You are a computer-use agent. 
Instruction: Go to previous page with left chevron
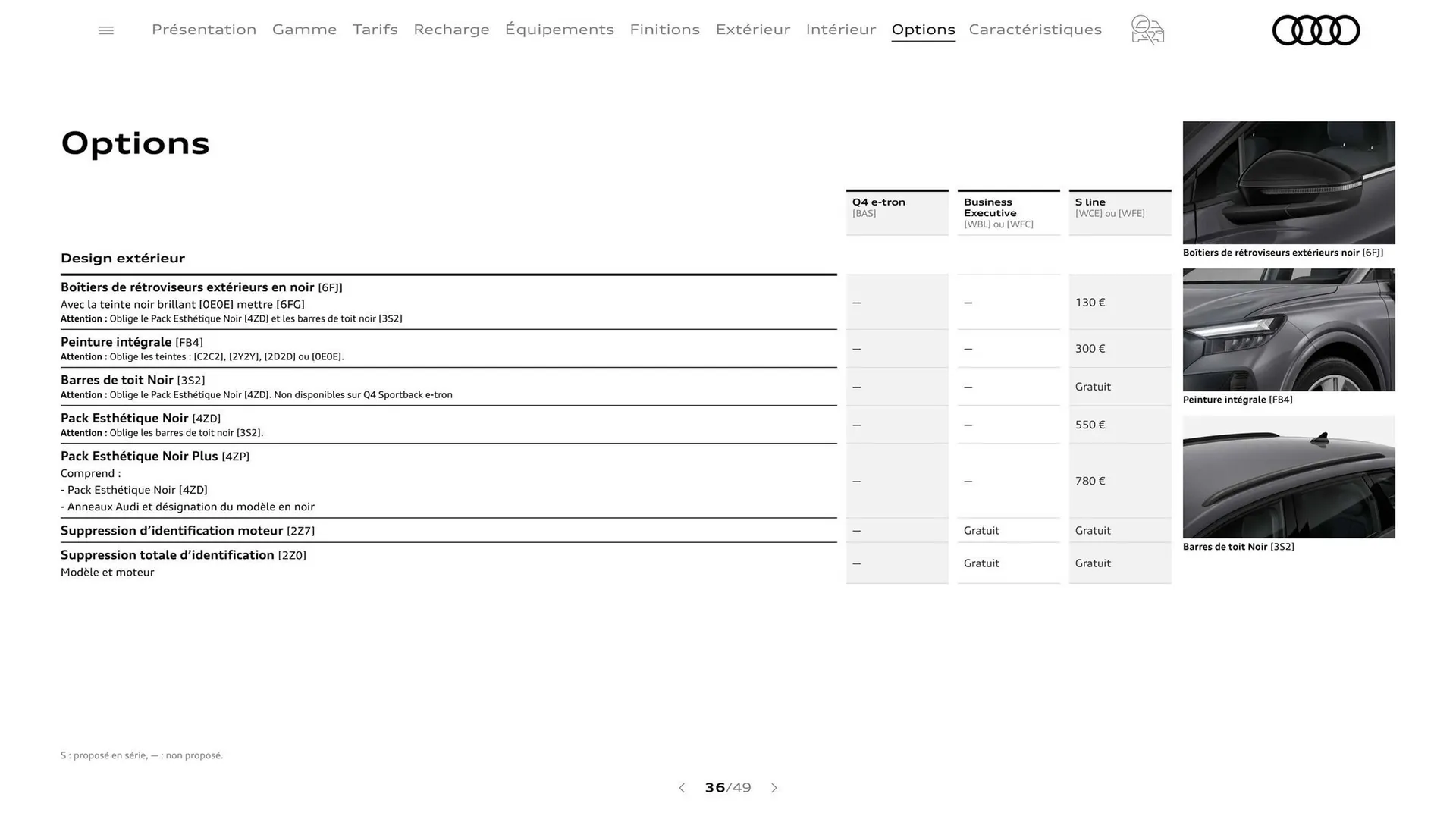tap(681, 788)
